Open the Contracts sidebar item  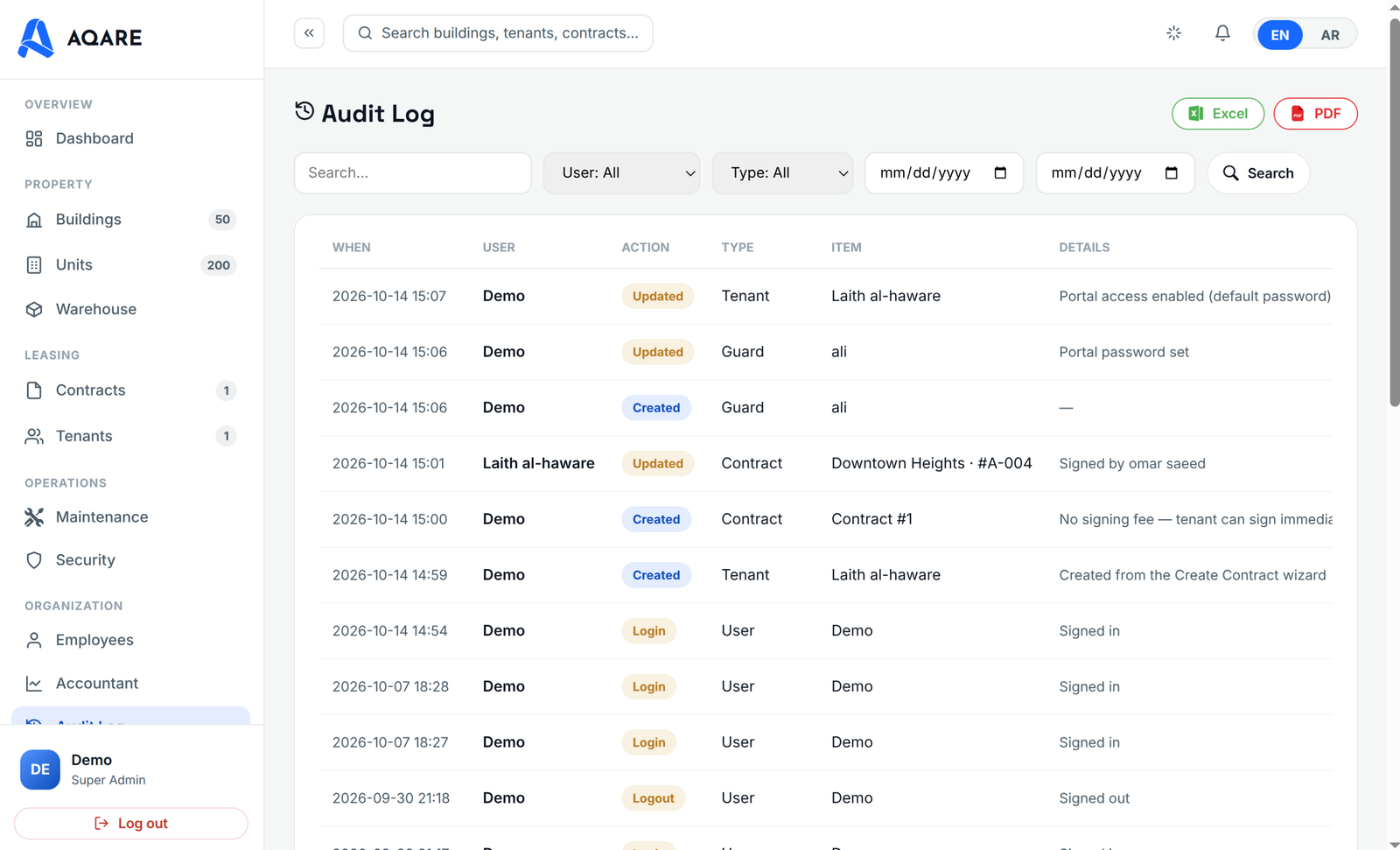[130, 390]
